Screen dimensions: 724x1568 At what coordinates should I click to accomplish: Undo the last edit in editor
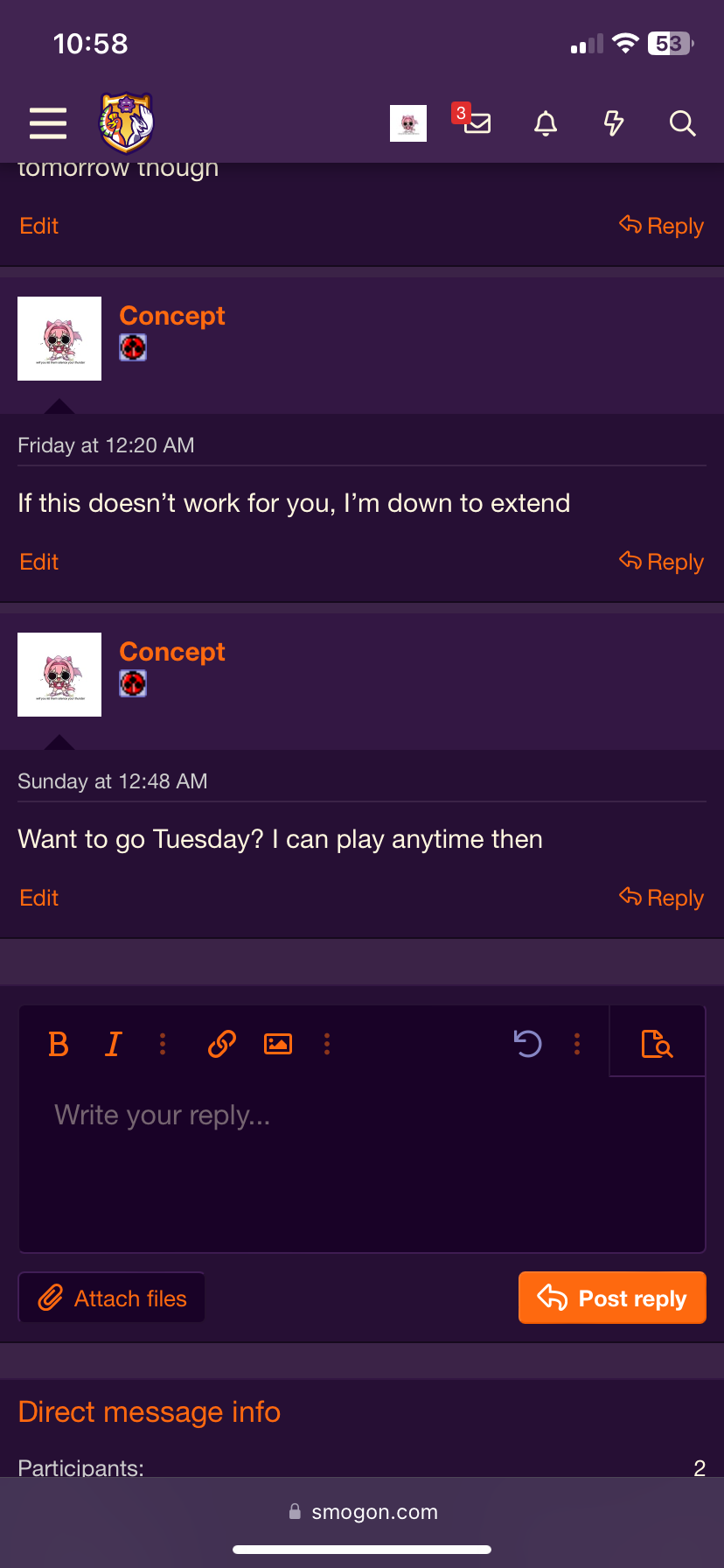[527, 1044]
